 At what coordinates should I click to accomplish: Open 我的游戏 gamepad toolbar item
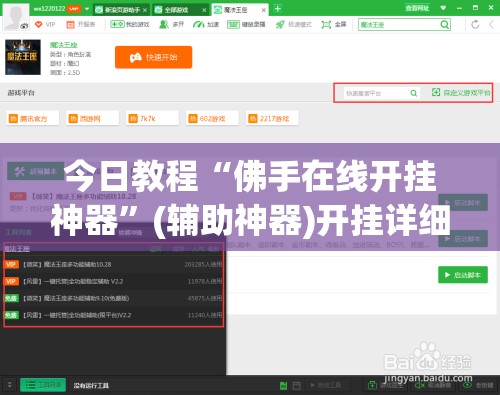[130, 24]
